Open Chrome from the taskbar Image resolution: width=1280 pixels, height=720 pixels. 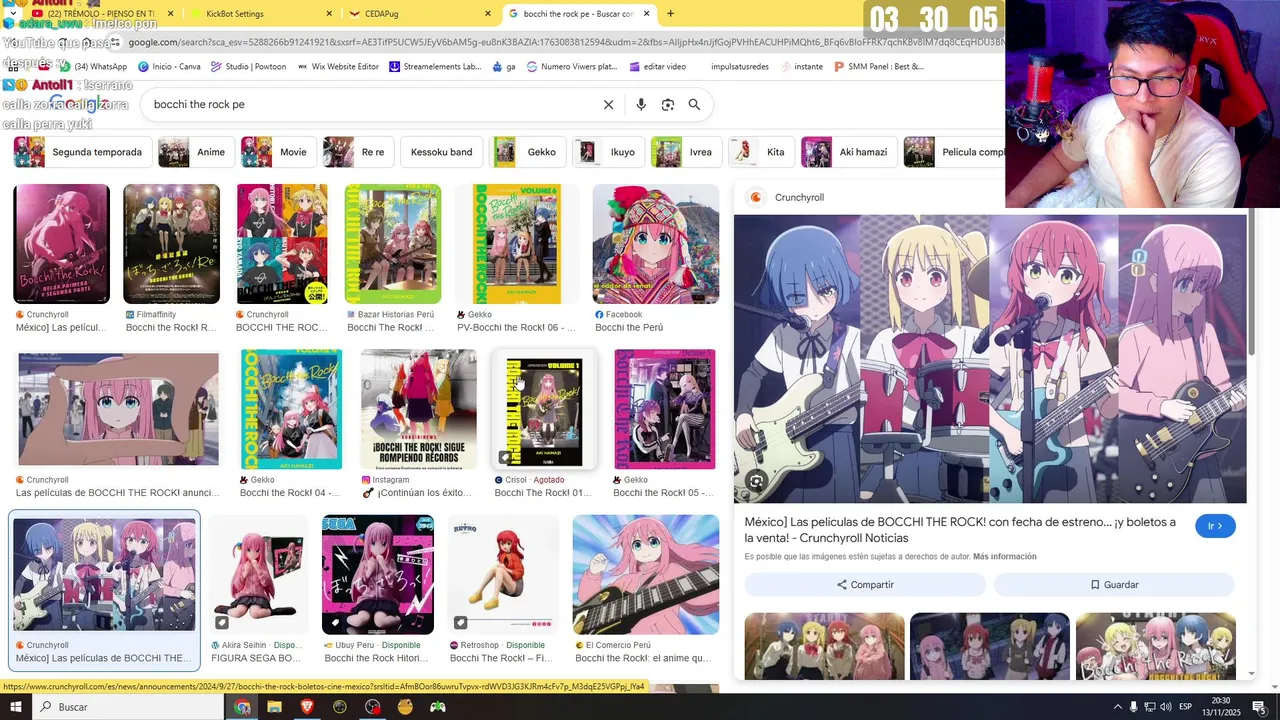[x=242, y=707]
